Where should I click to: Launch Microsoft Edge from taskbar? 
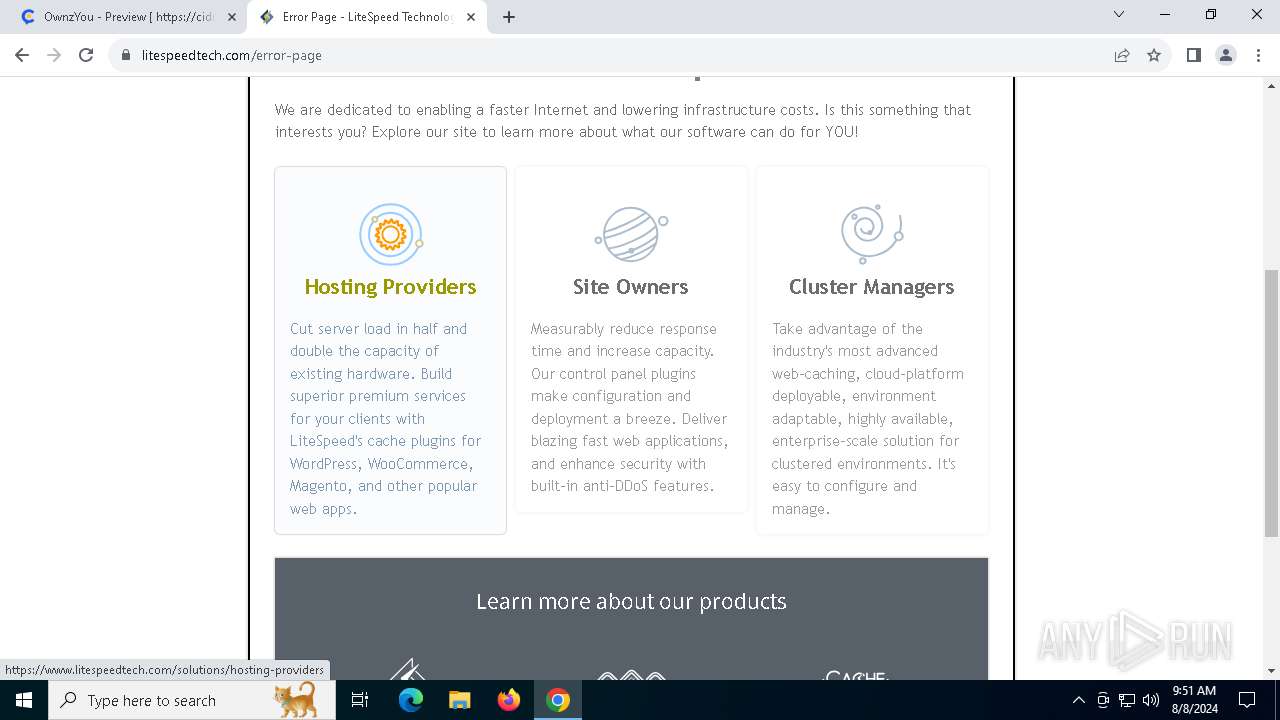411,700
